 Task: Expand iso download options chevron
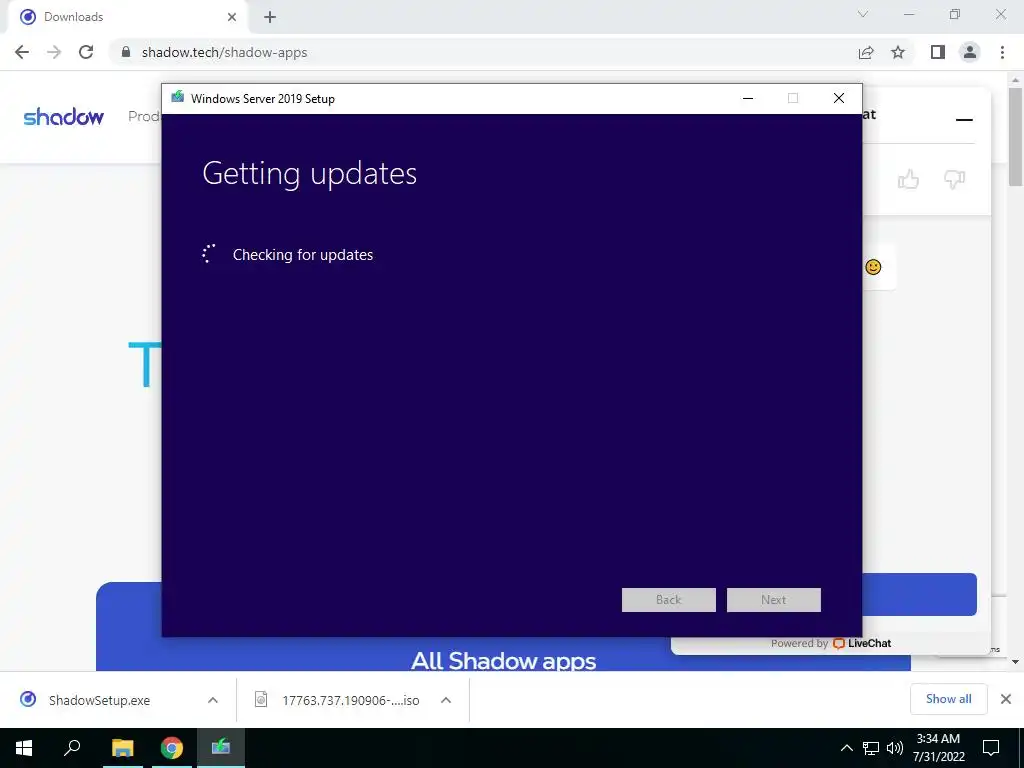(x=446, y=700)
